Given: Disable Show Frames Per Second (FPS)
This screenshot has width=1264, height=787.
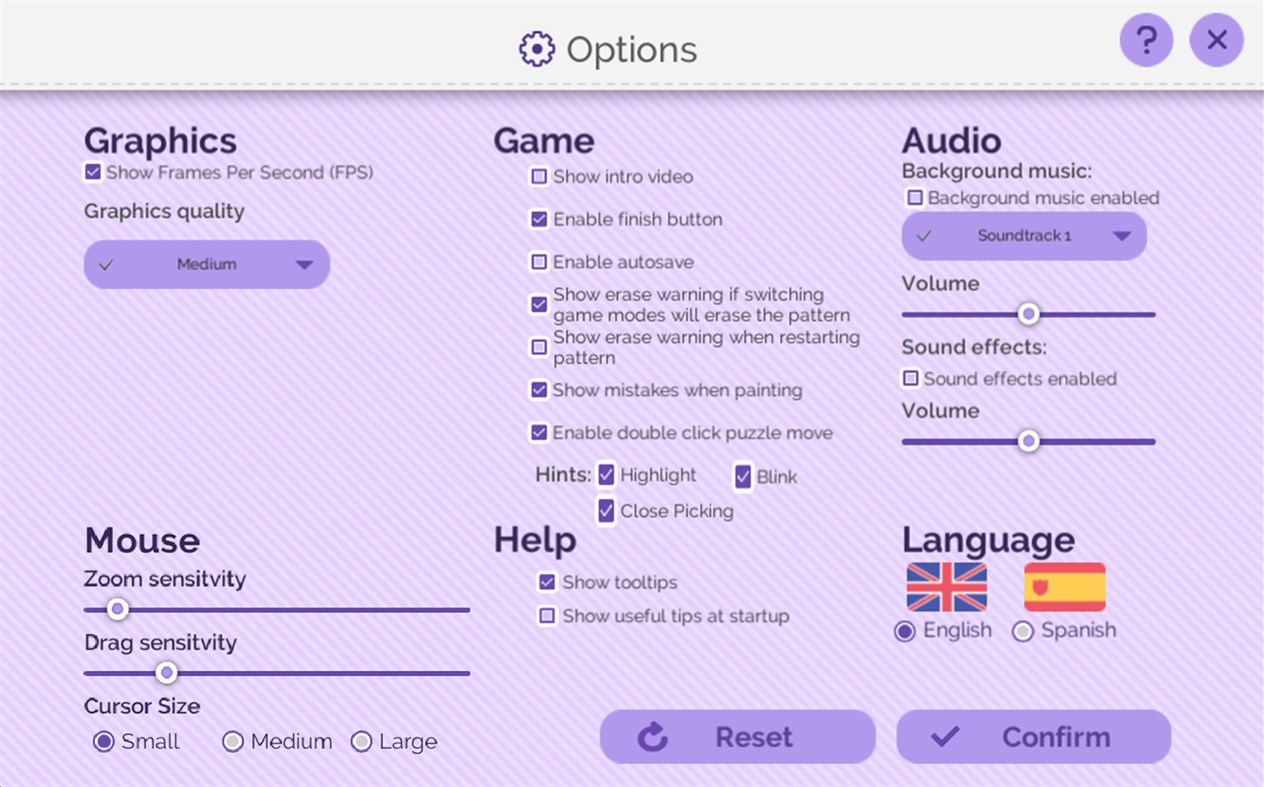Looking at the screenshot, I should (x=92, y=172).
